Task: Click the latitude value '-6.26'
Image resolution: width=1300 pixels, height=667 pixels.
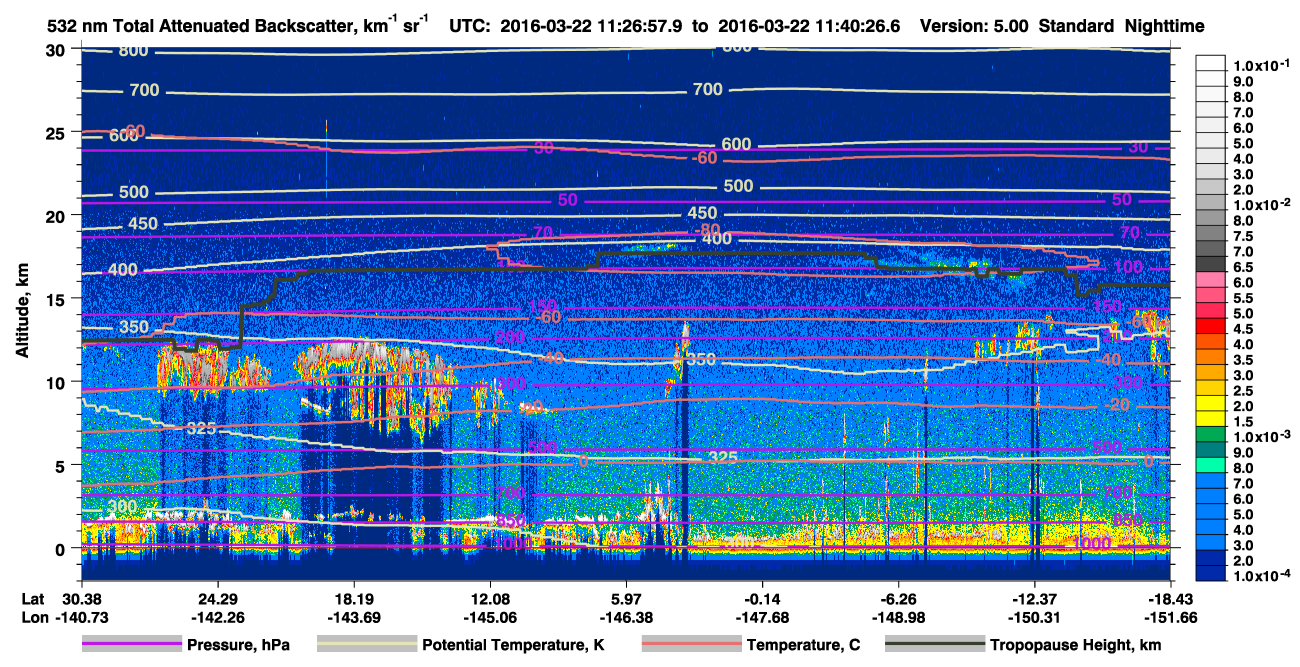Action: click(899, 599)
